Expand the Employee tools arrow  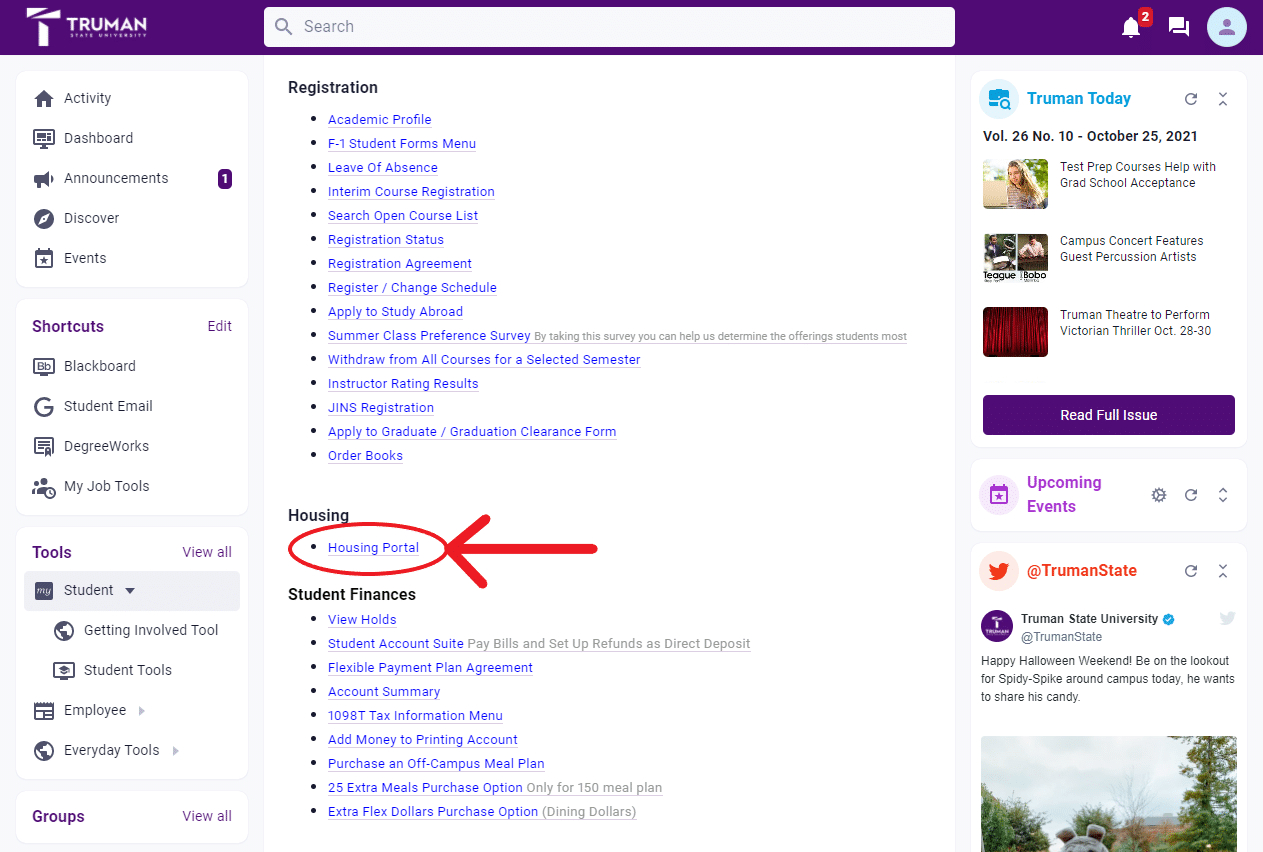[x=141, y=711]
